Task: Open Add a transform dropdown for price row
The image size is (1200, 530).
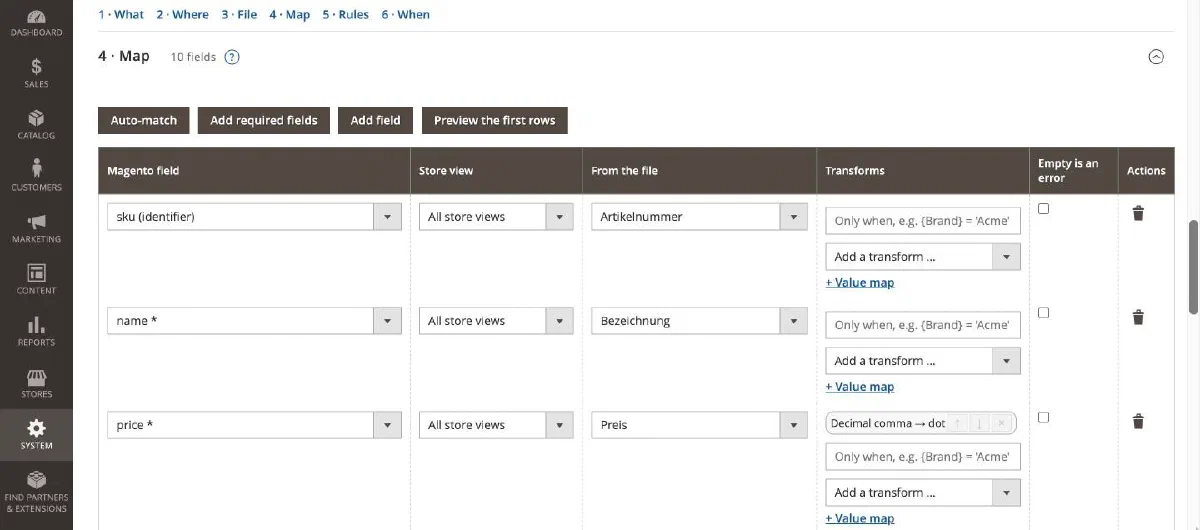Action: [x=923, y=493]
